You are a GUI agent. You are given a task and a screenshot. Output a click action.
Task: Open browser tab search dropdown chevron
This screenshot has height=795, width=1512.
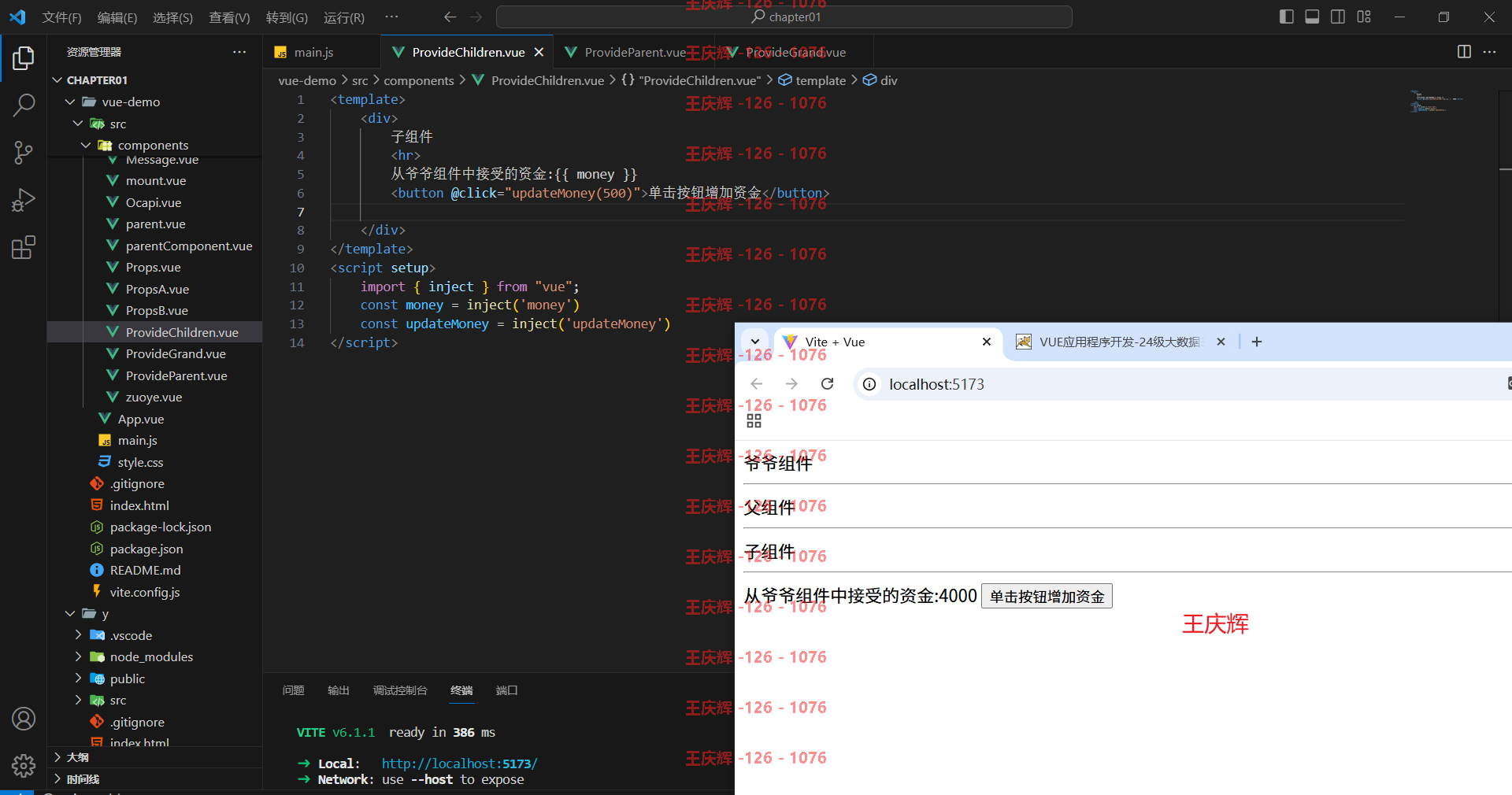754,342
